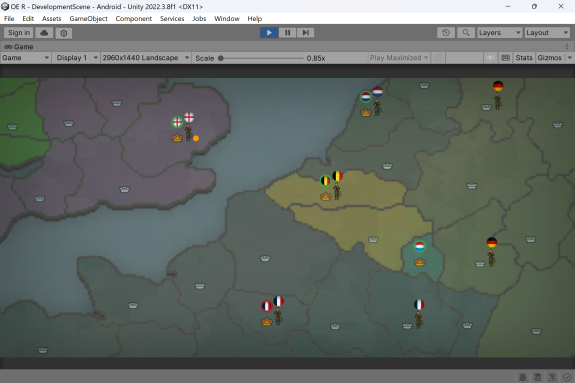Click the Scale slider handle
Viewport: 575px width, 383px height.
[x=221, y=58]
